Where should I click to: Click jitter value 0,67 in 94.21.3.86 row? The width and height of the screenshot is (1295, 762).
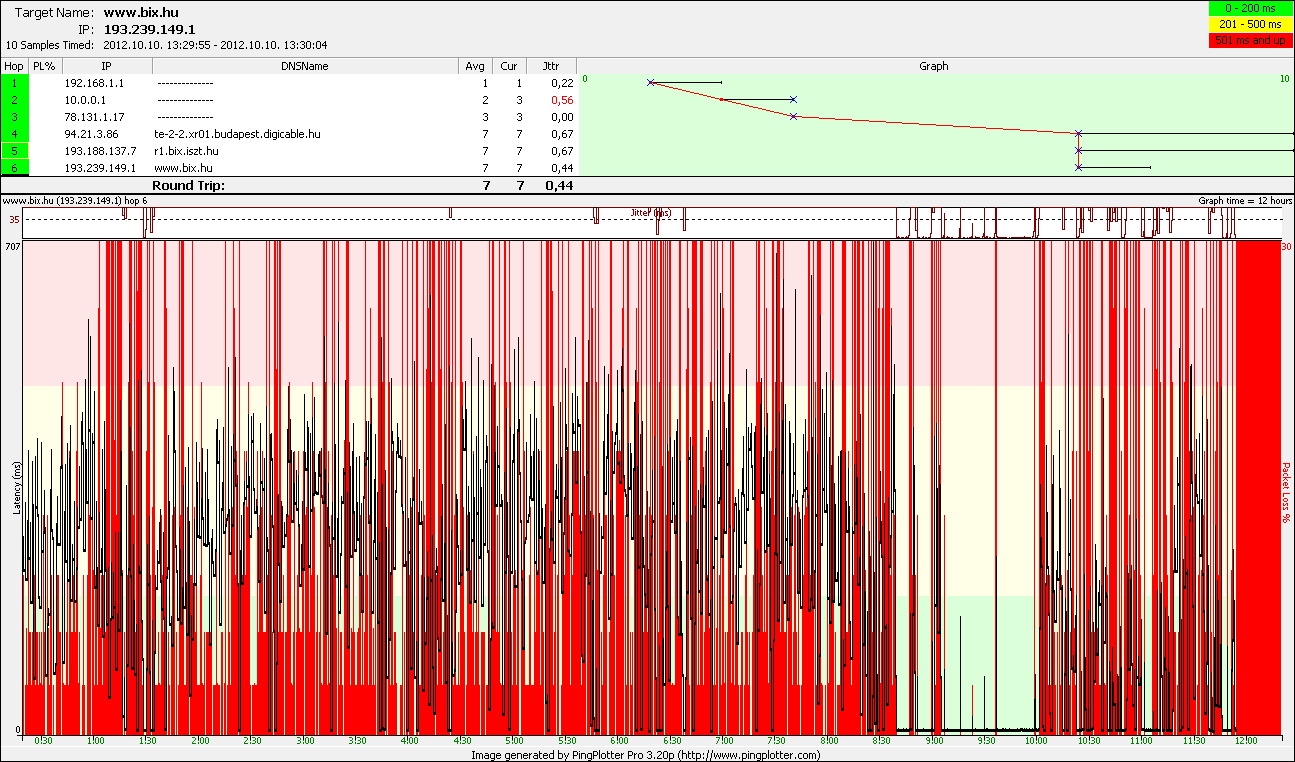562,134
